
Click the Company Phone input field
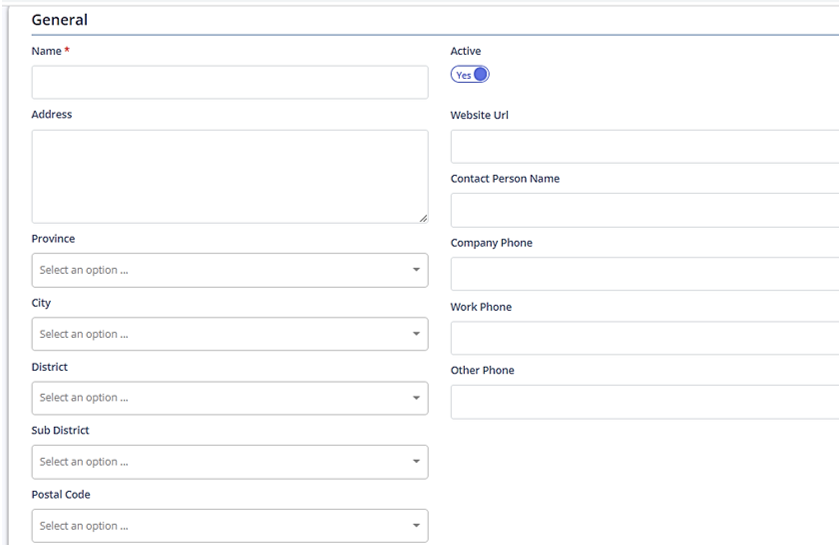coord(645,274)
